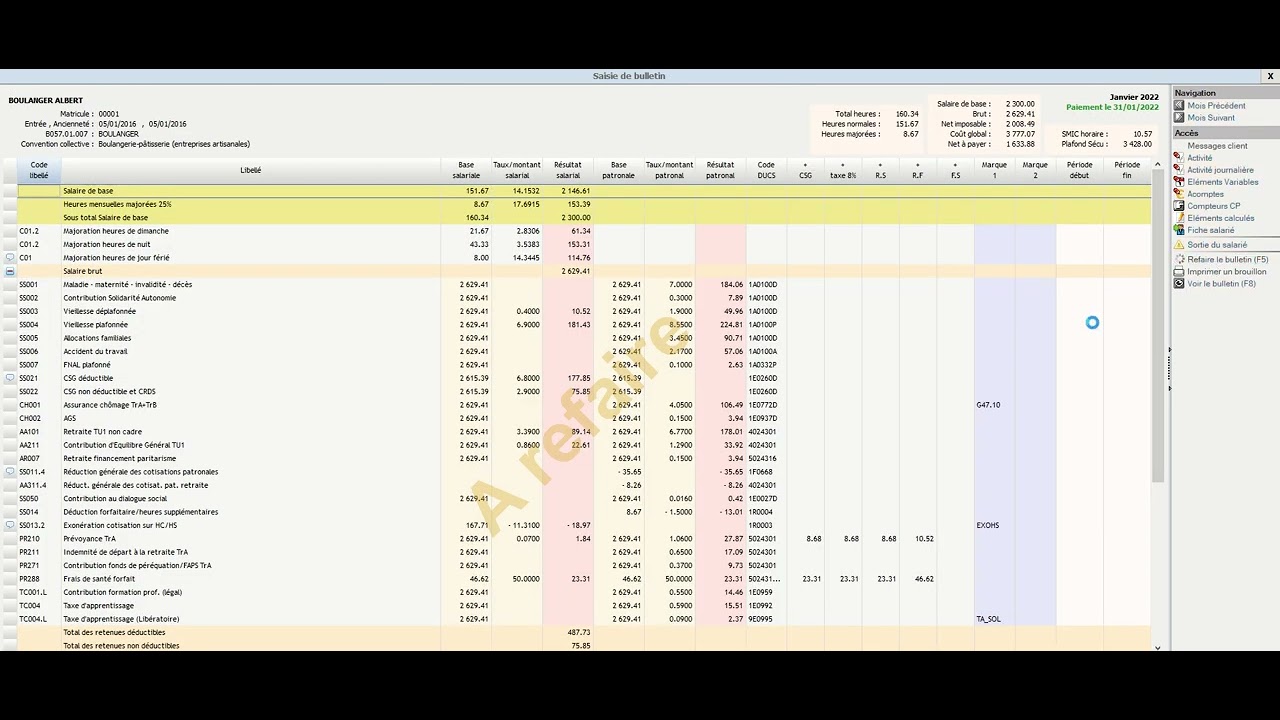Click the Mois Suivant forward icon
The image size is (1280, 720).
1179,118
